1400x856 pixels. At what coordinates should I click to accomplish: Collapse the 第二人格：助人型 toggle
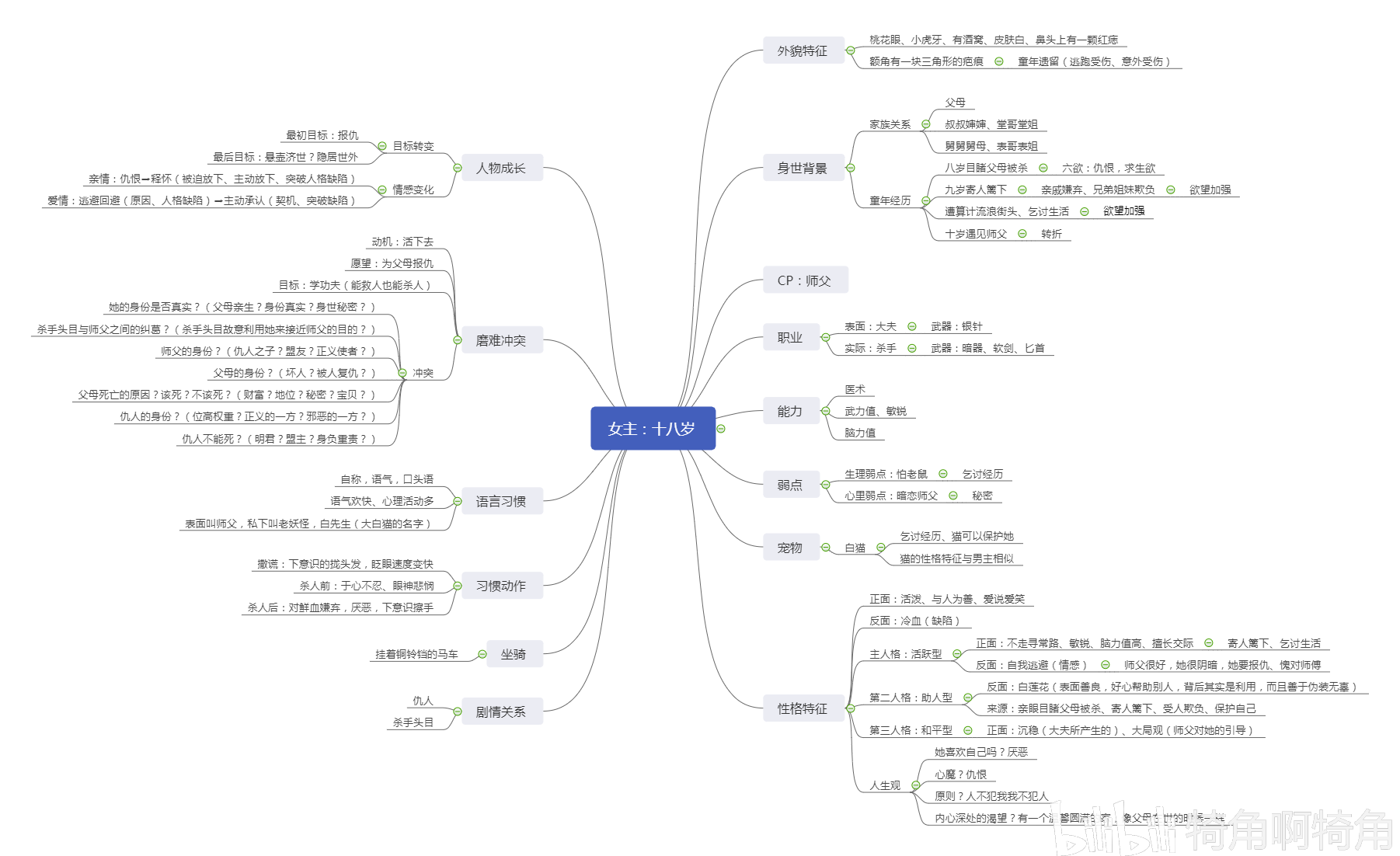968,698
